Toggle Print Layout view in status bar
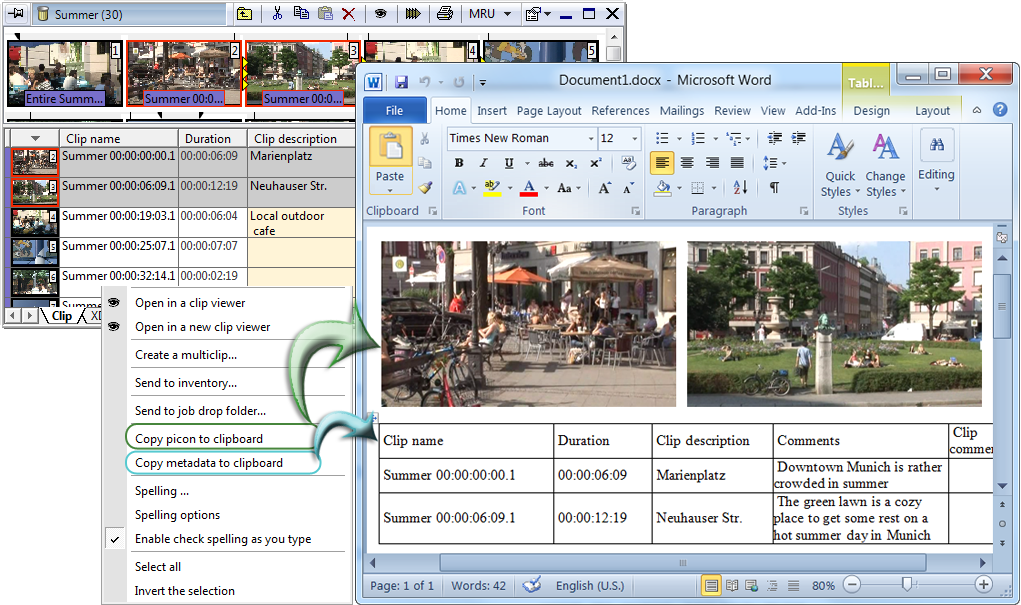The width and height of the screenshot is (1021, 605). 712,585
